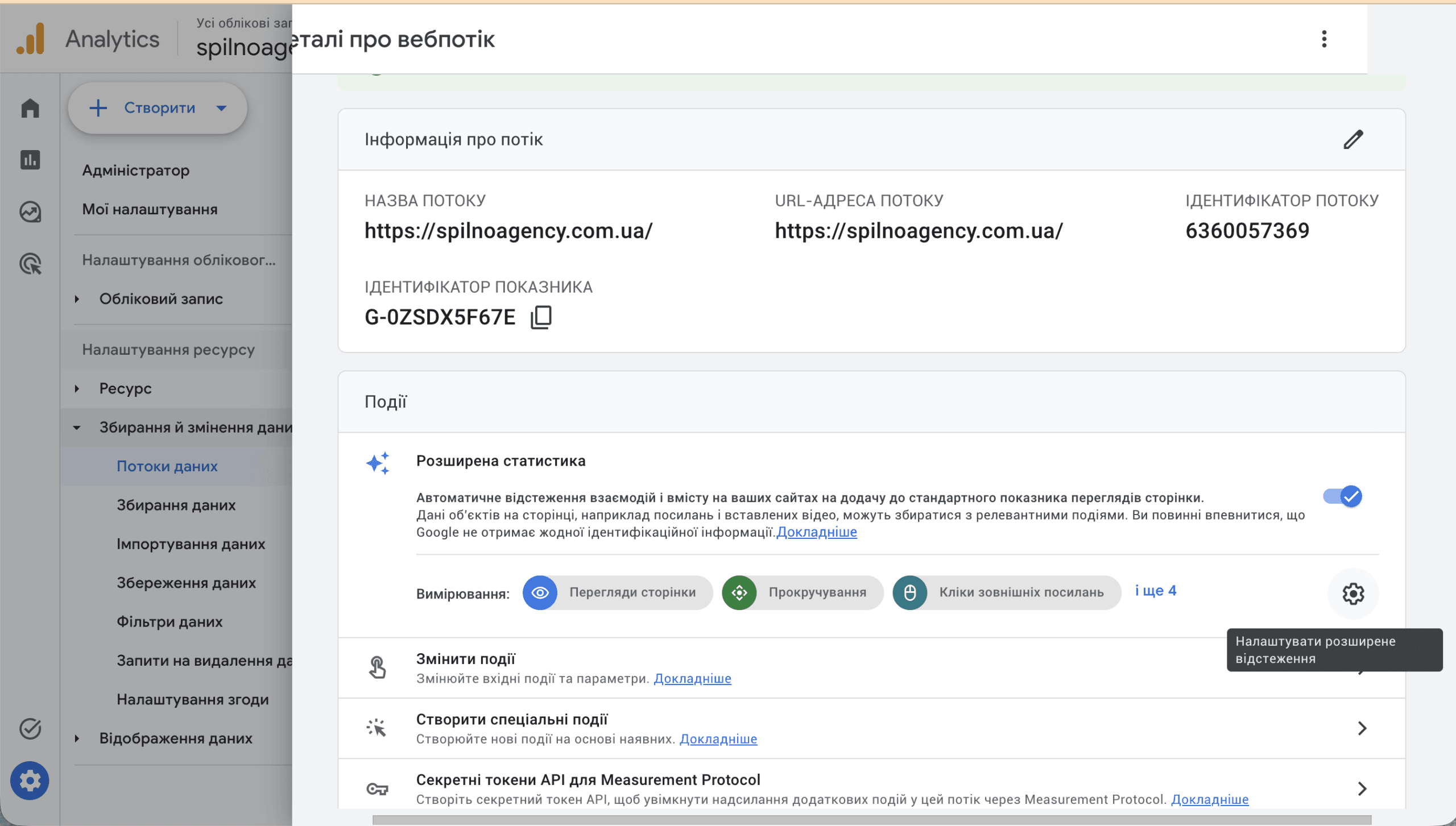Screen dimensions: 1456x826
Task: Select Потоки даних in sidebar
Action: (x=167, y=466)
